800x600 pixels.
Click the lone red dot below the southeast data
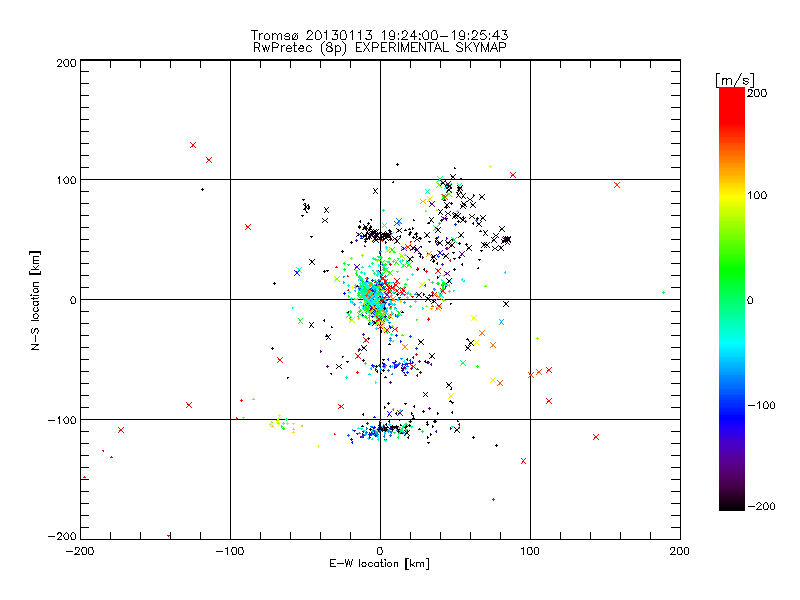(493, 499)
